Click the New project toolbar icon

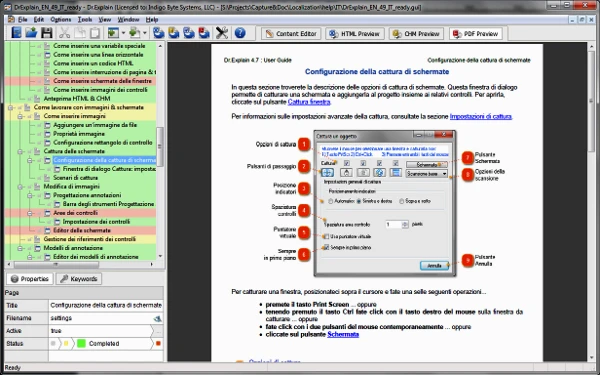tap(16, 33)
